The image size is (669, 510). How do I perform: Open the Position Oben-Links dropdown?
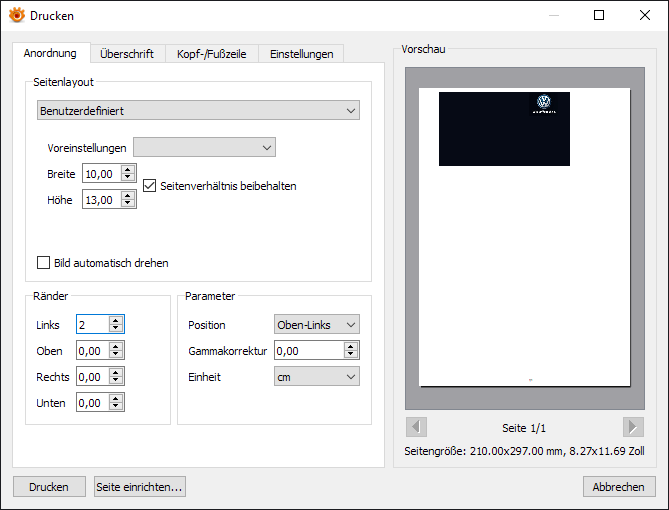[x=317, y=325]
